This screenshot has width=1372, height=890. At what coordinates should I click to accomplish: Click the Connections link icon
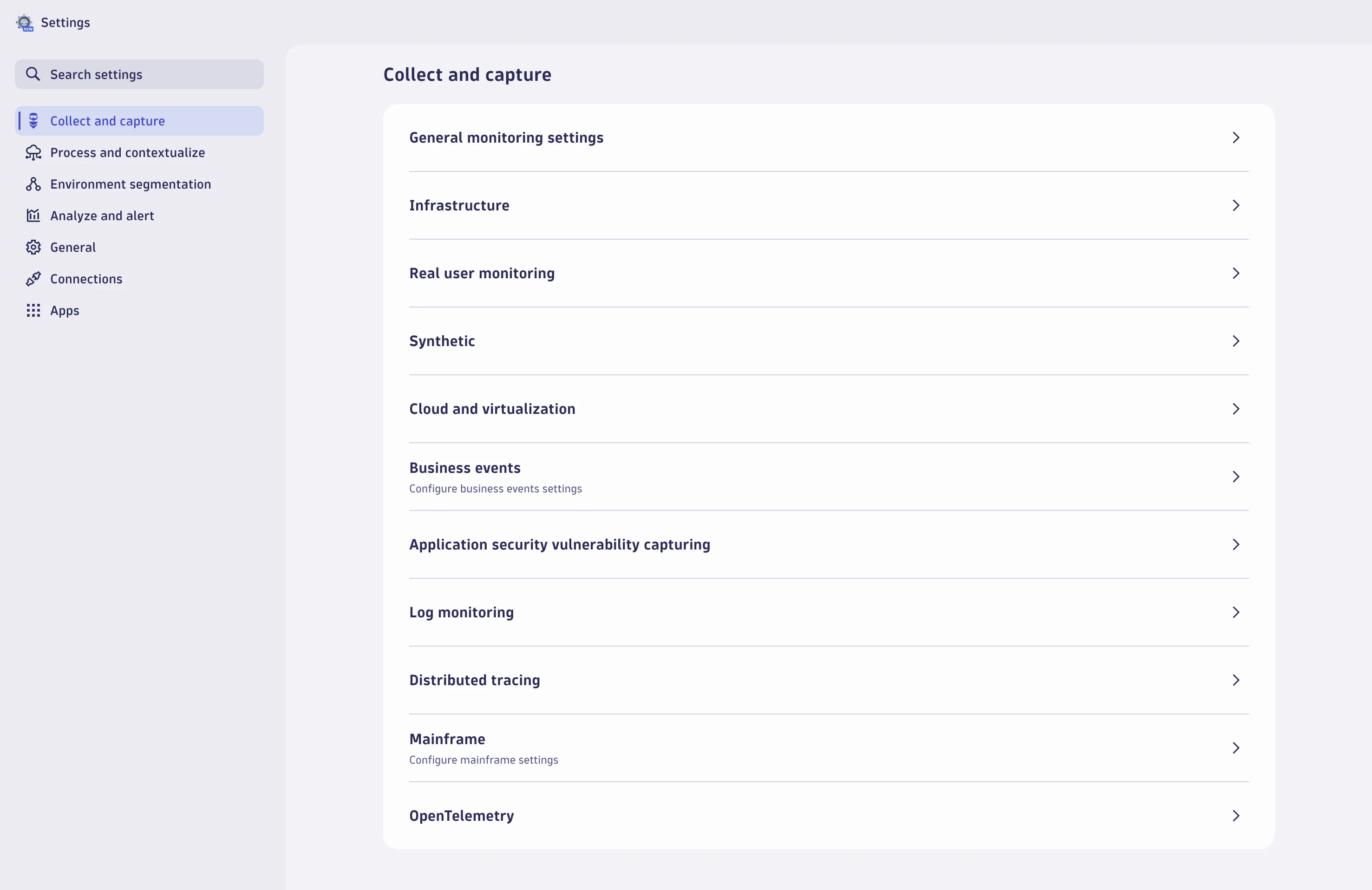[x=33, y=278]
